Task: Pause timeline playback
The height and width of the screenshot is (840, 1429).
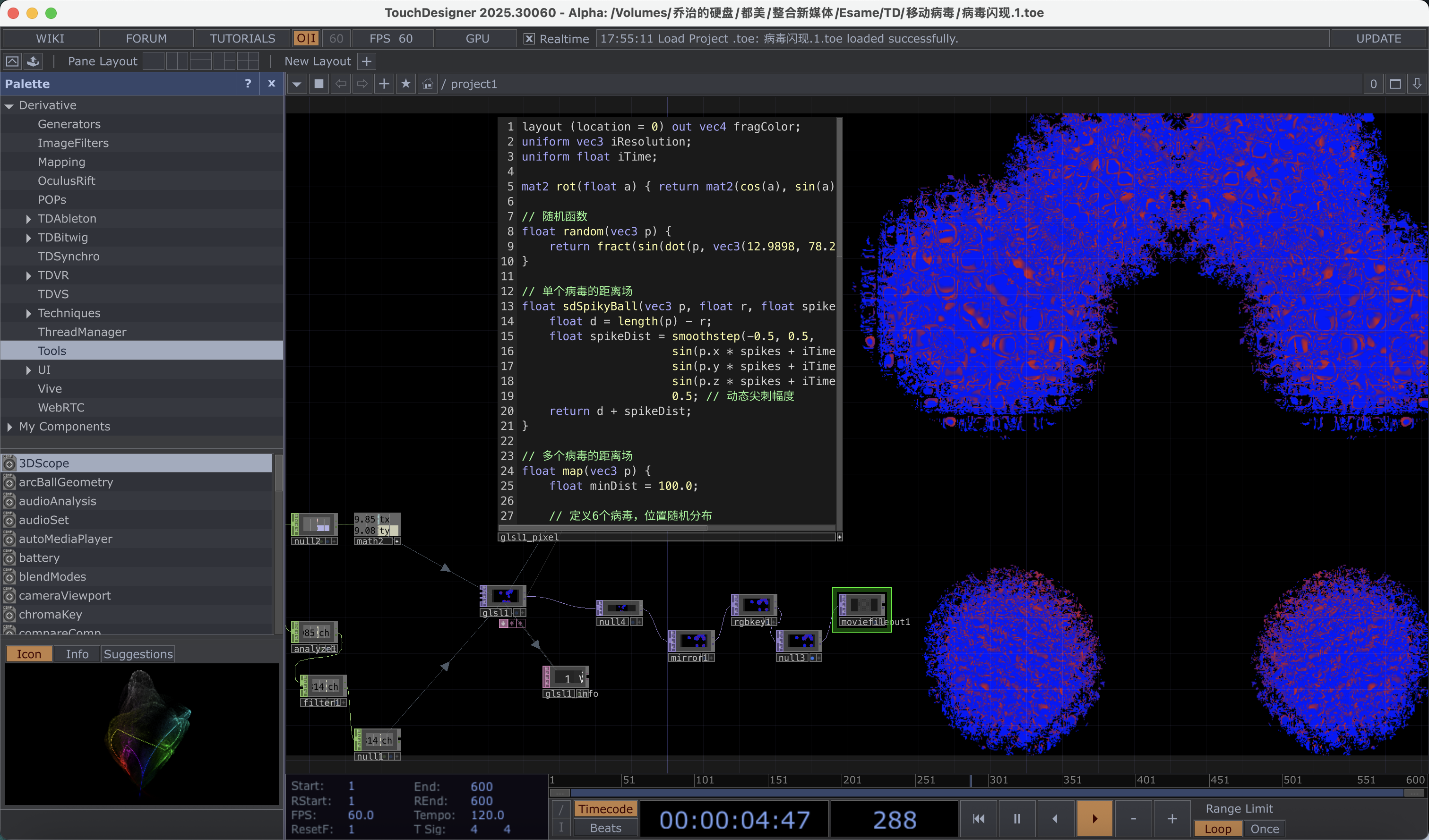Action: tap(1017, 818)
